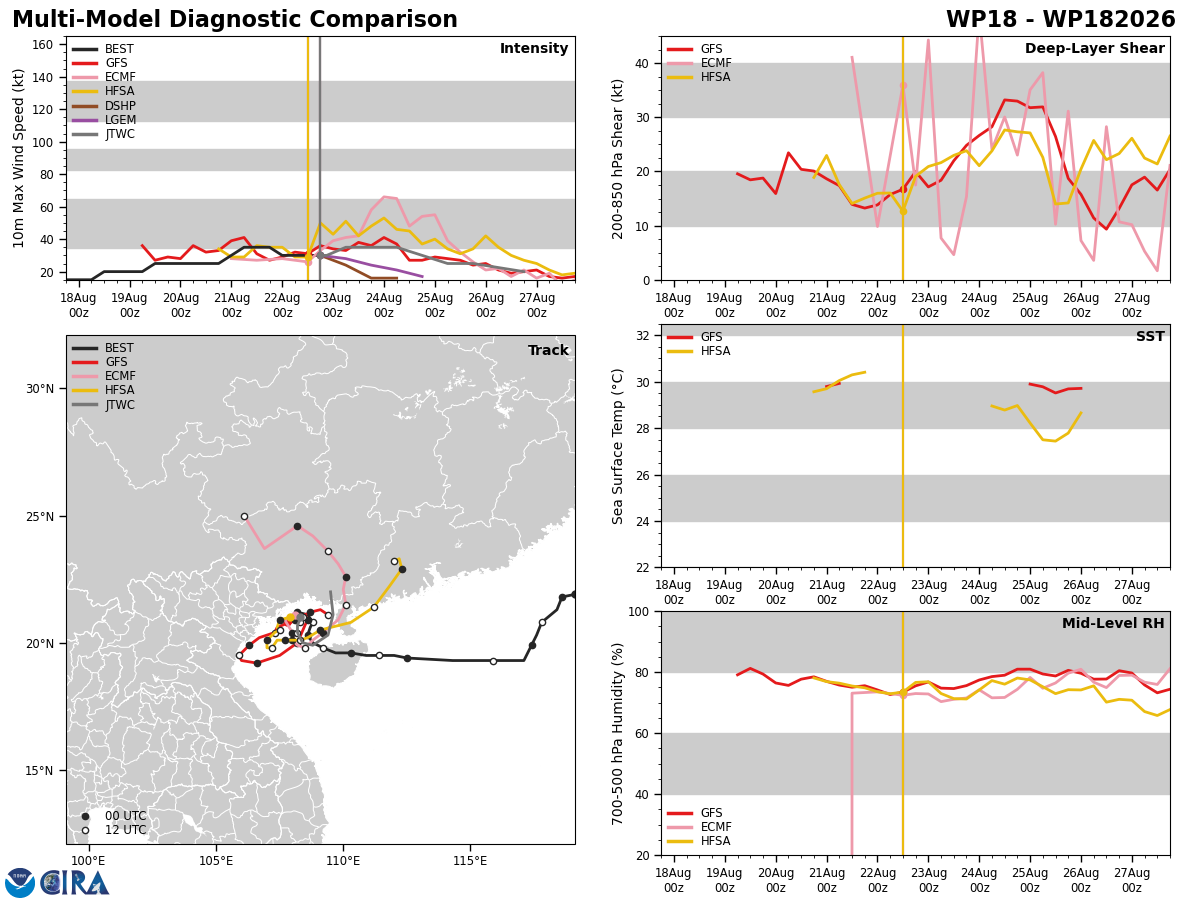This screenshot has width=1200, height=900.
Task: Click the WP18 - WP182026 storm identifier
Action: tap(1061, 20)
